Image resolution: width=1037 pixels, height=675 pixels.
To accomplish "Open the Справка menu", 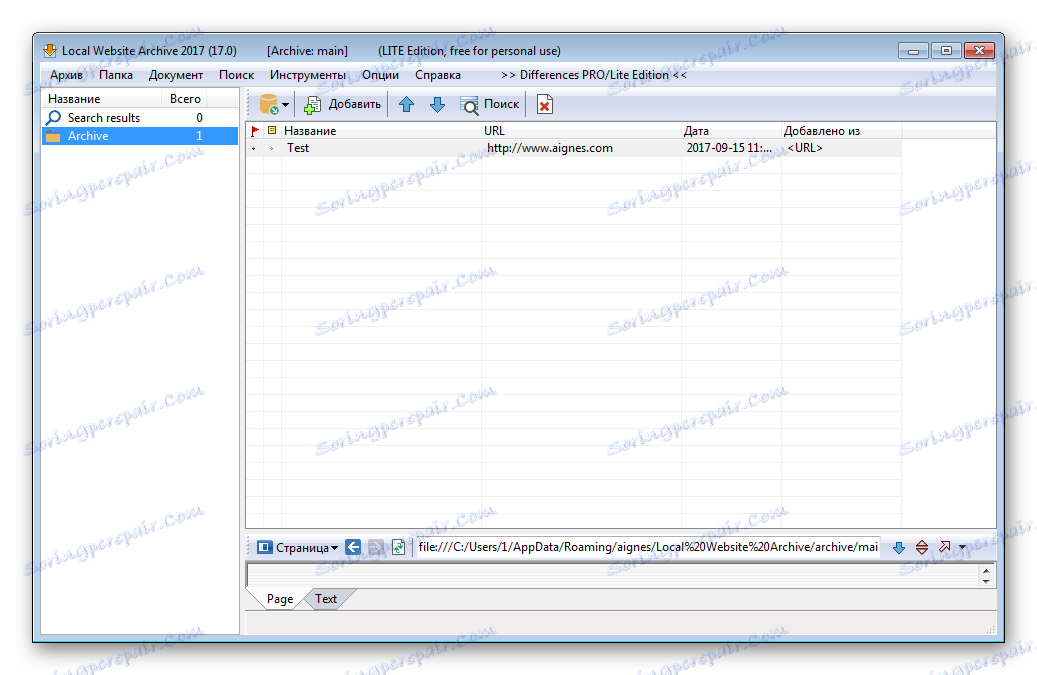I will [x=438, y=75].
